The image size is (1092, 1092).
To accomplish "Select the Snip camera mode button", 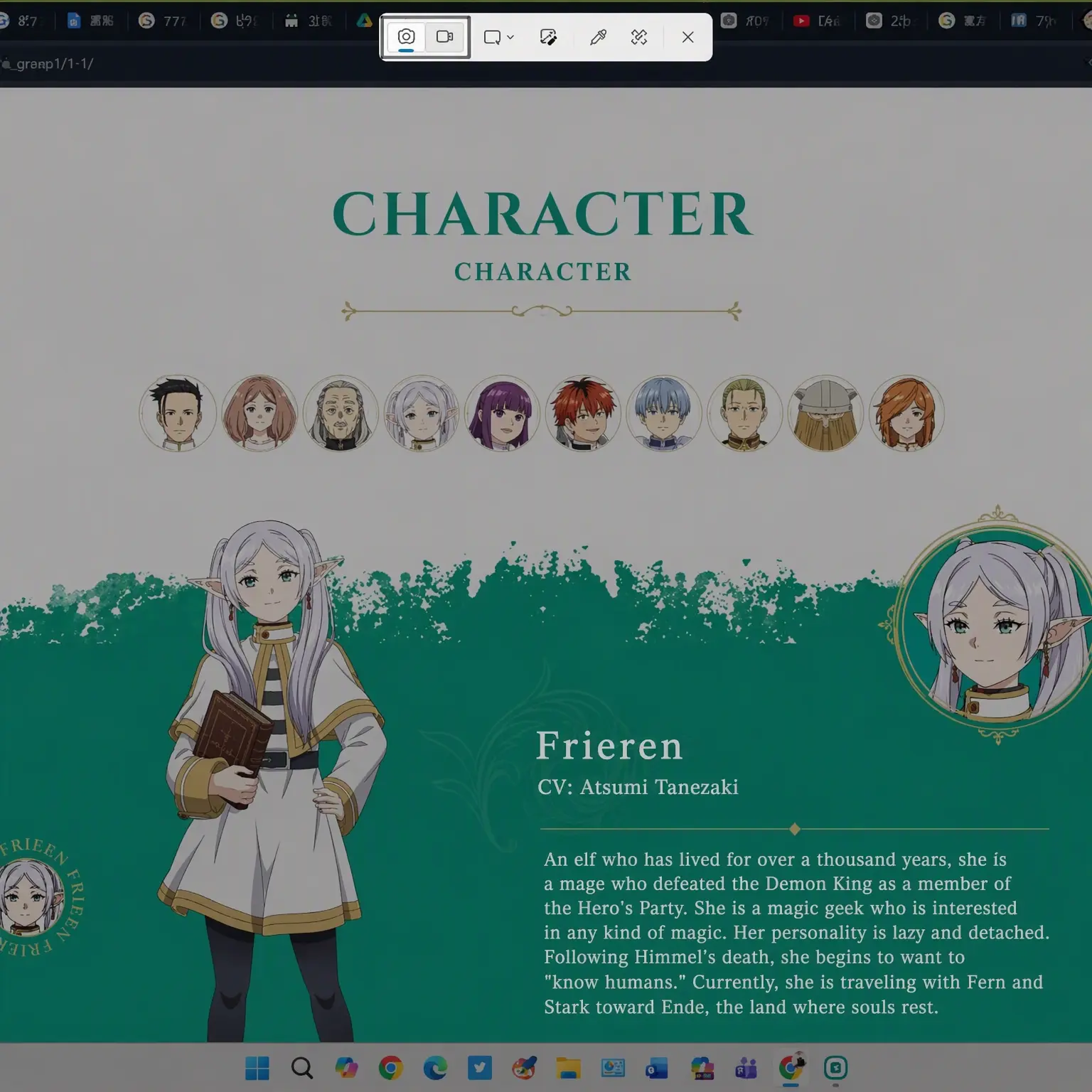I will 406,37.
